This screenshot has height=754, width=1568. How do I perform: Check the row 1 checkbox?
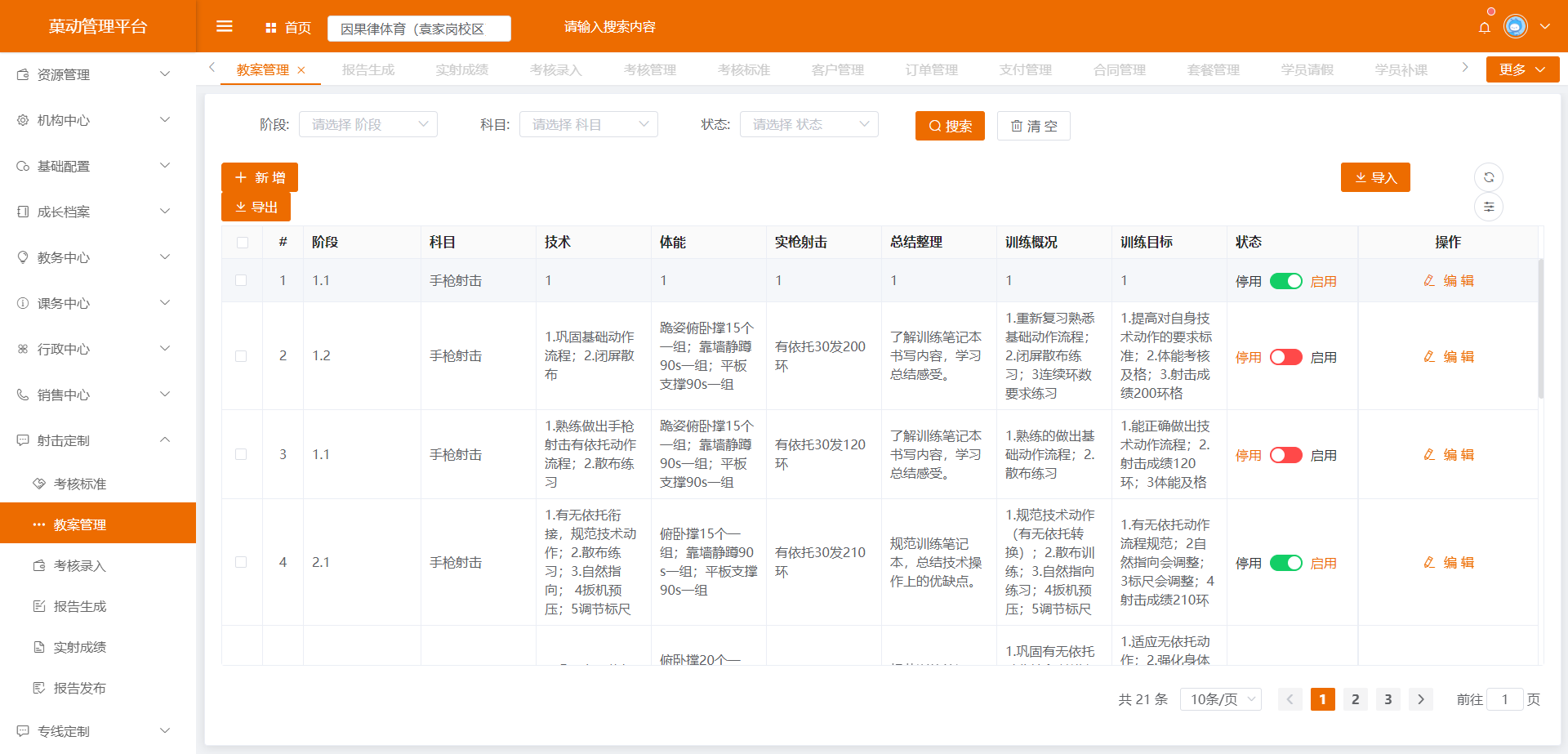[241, 280]
